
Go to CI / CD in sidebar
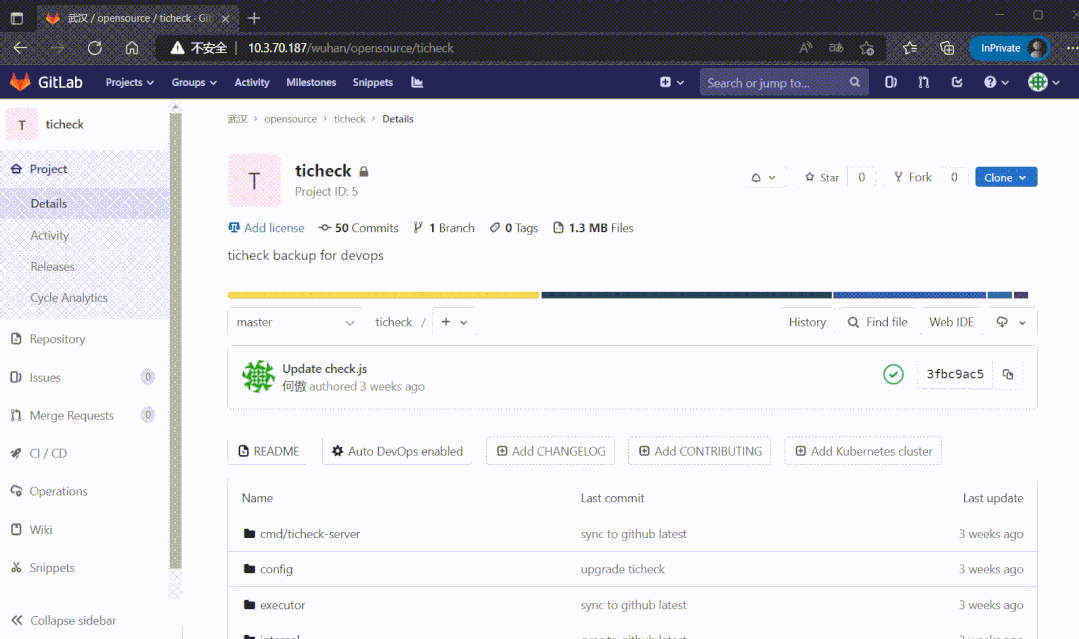pyautogui.click(x=48, y=453)
